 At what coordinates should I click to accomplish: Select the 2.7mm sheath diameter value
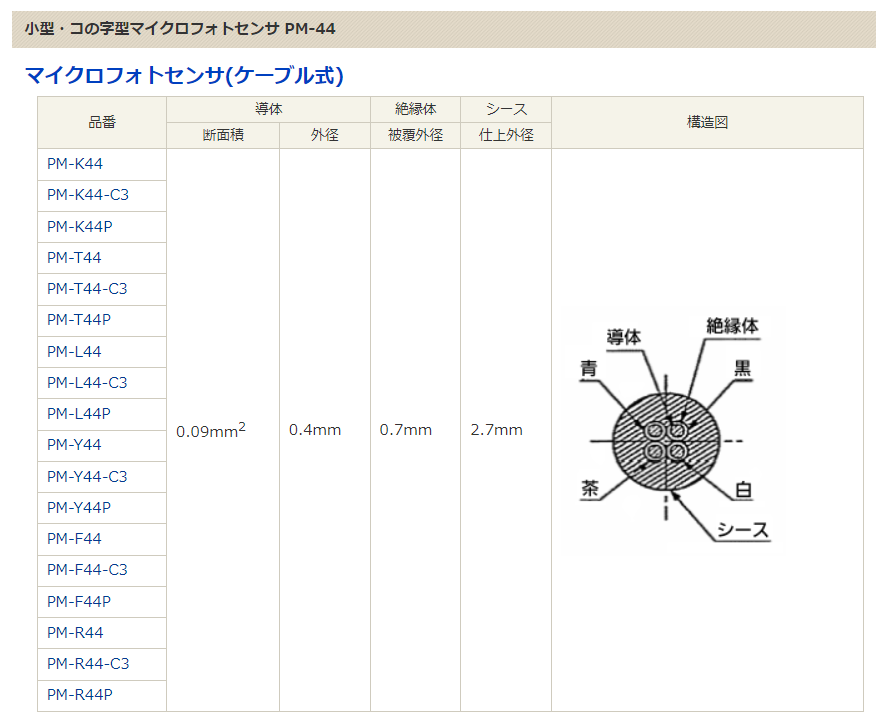pyautogui.click(x=496, y=430)
